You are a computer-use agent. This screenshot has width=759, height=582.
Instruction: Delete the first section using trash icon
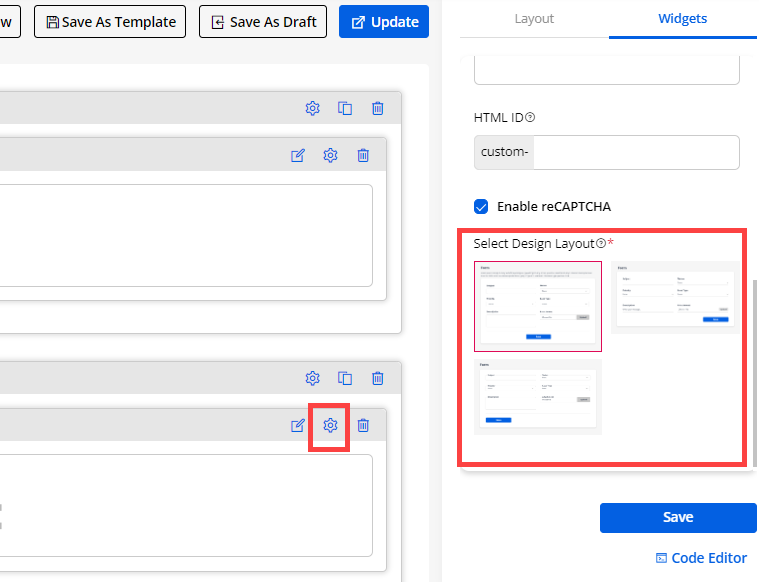click(x=377, y=108)
